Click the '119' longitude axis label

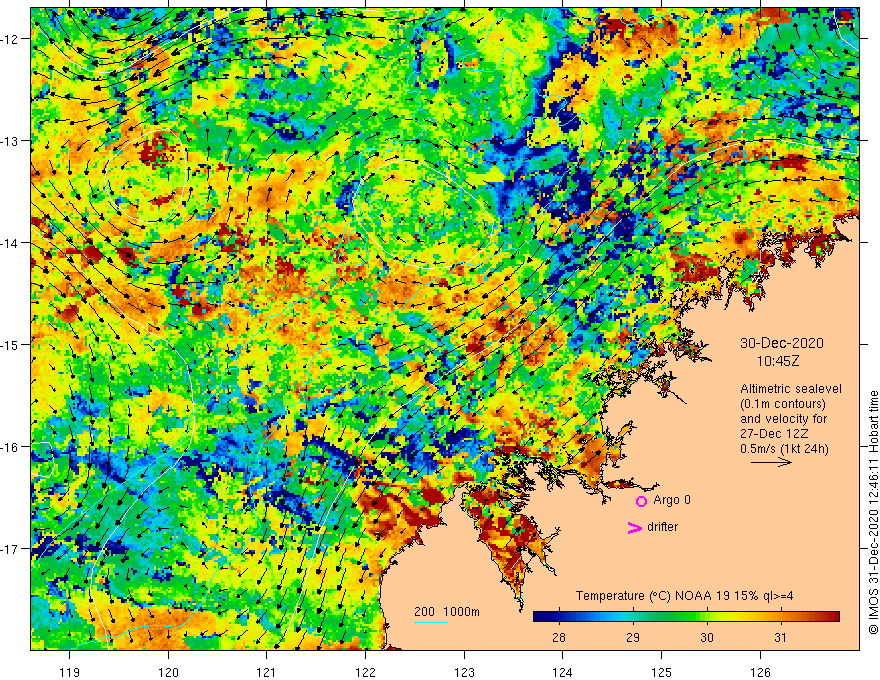tap(70, 672)
